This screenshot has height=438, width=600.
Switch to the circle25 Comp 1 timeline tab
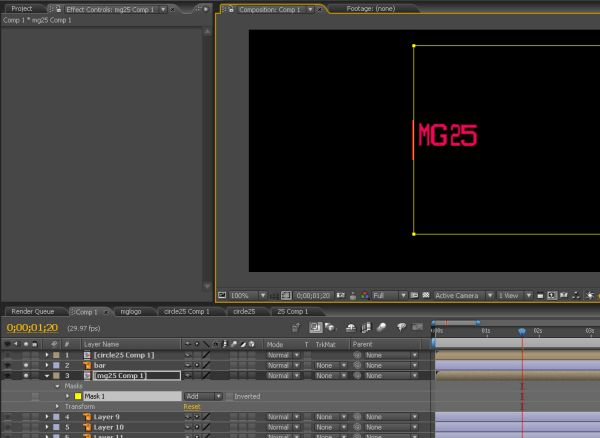(187, 311)
